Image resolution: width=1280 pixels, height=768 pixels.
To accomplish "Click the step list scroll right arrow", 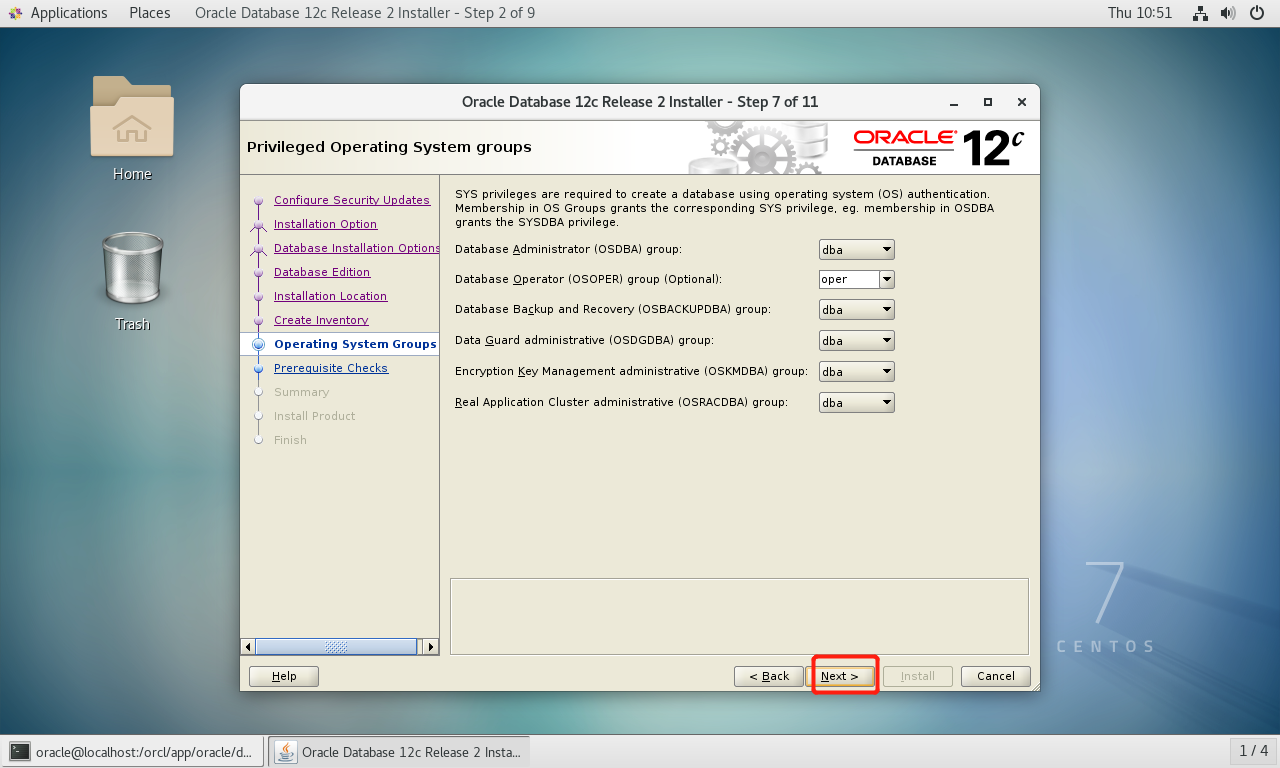I will pyautogui.click(x=431, y=647).
